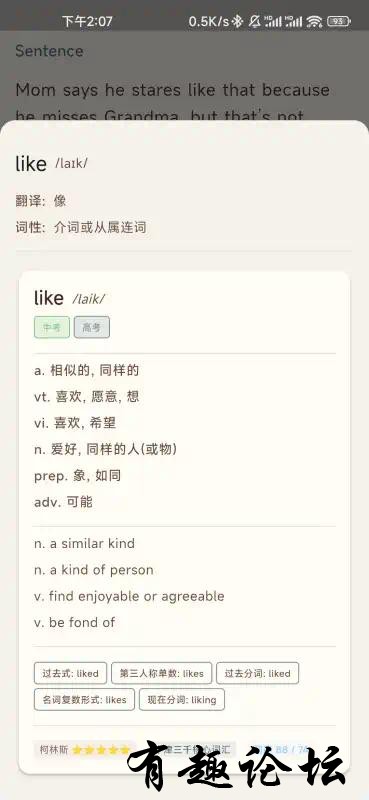Tap the muted bell notification icon
Screen dimensions: 369x800
pos(254,21)
